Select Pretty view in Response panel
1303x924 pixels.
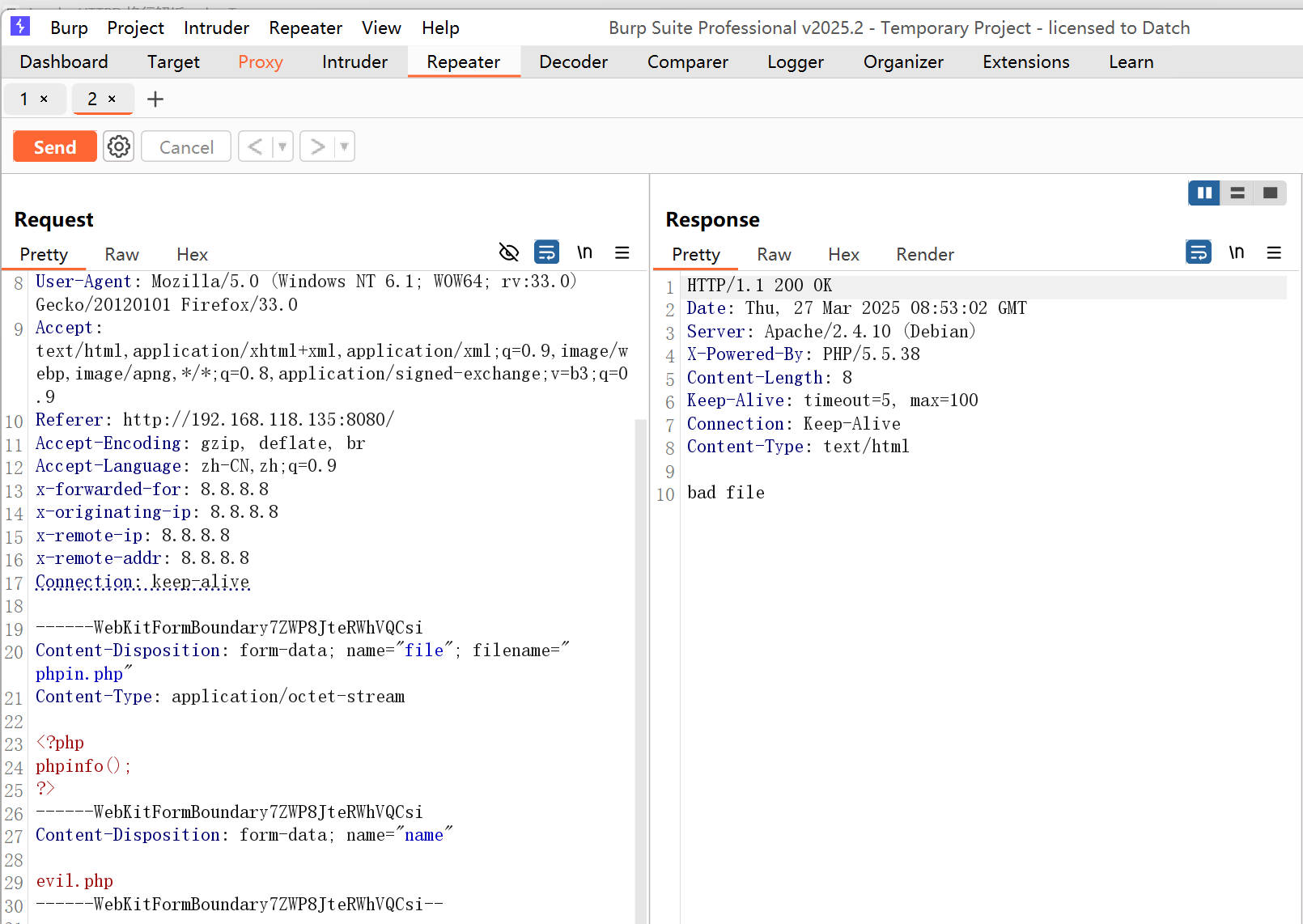[x=696, y=254]
